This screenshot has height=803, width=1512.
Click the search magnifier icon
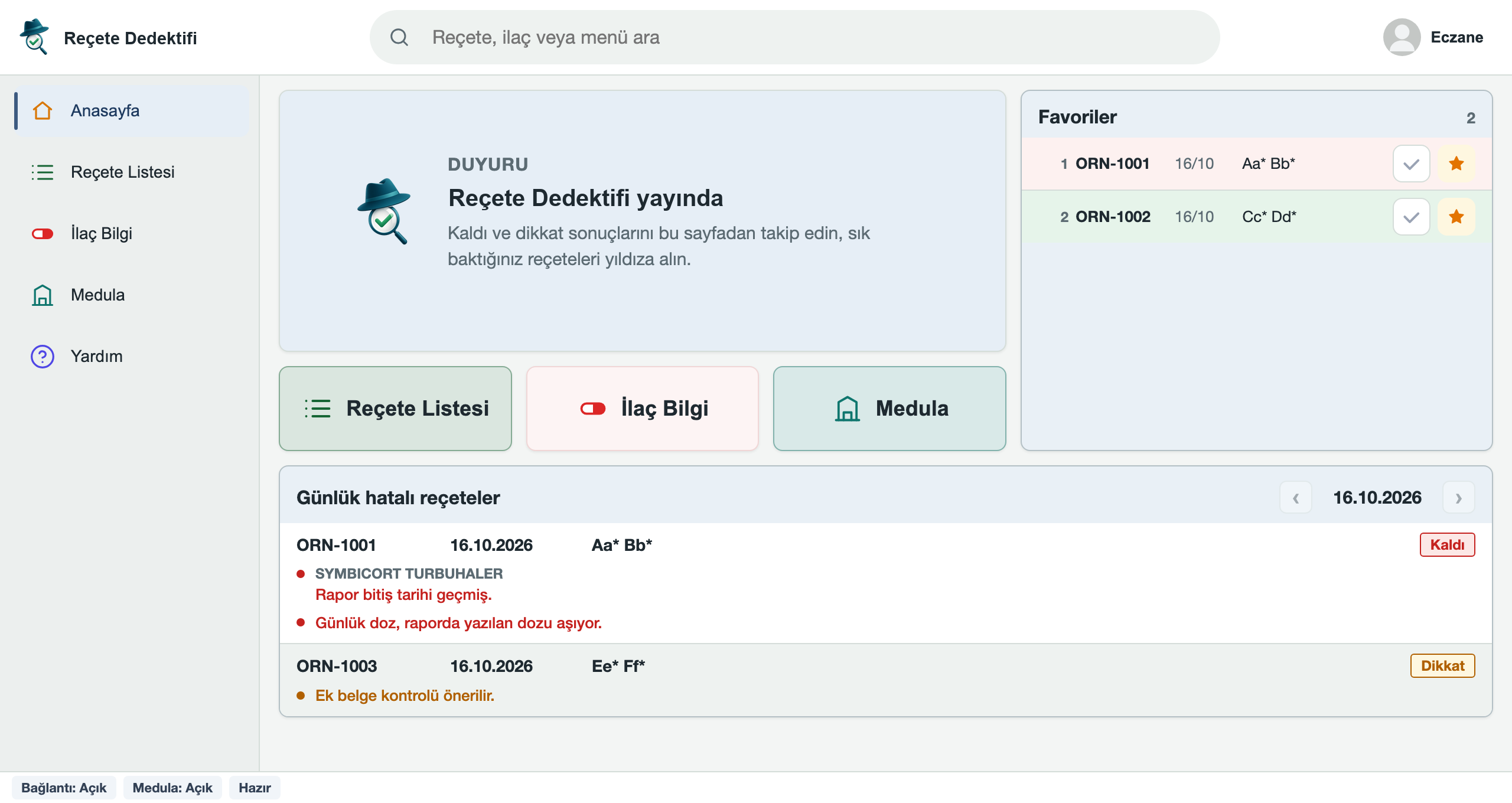click(399, 37)
